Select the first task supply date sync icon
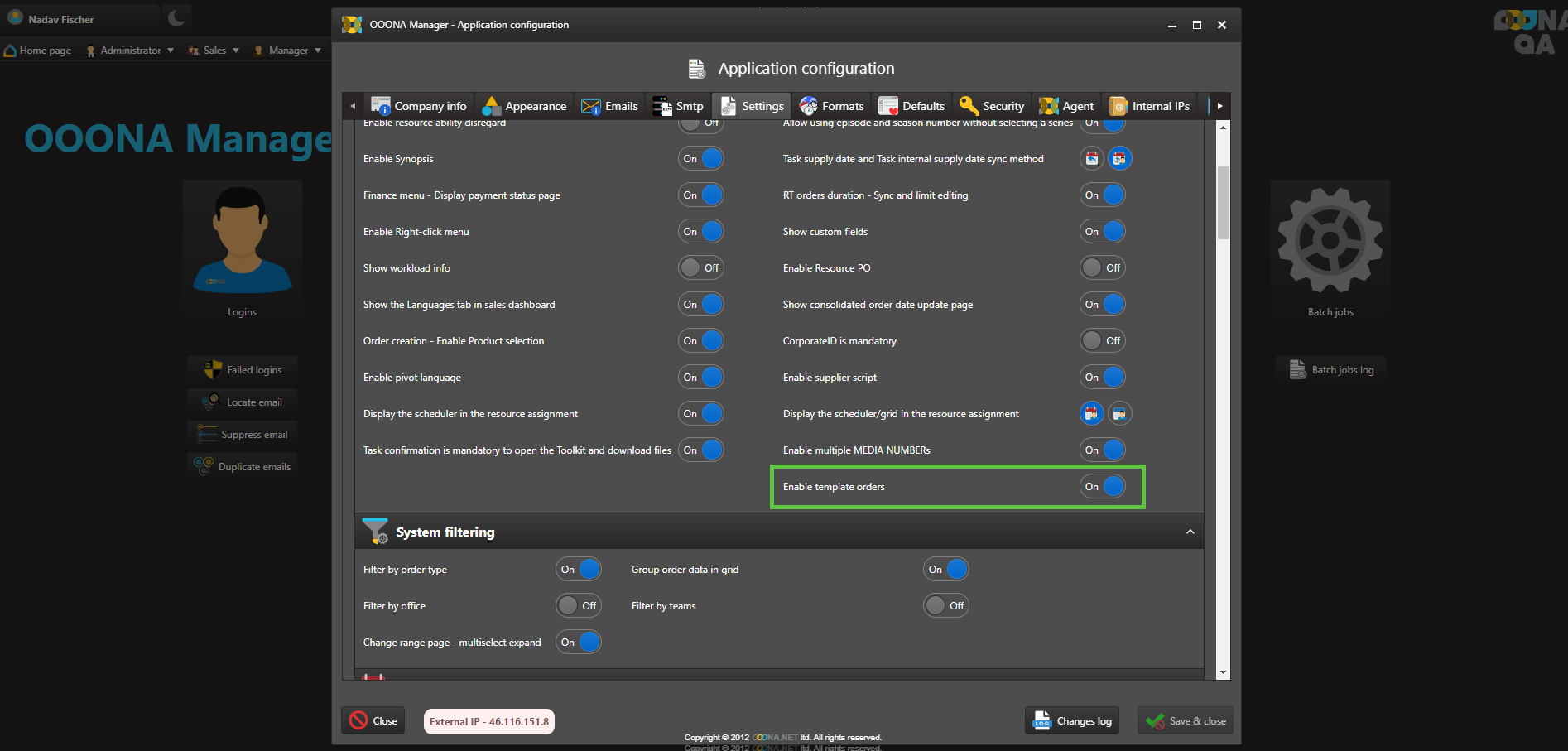Screen dimensions: 1568x751 [x=1092, y=159]
